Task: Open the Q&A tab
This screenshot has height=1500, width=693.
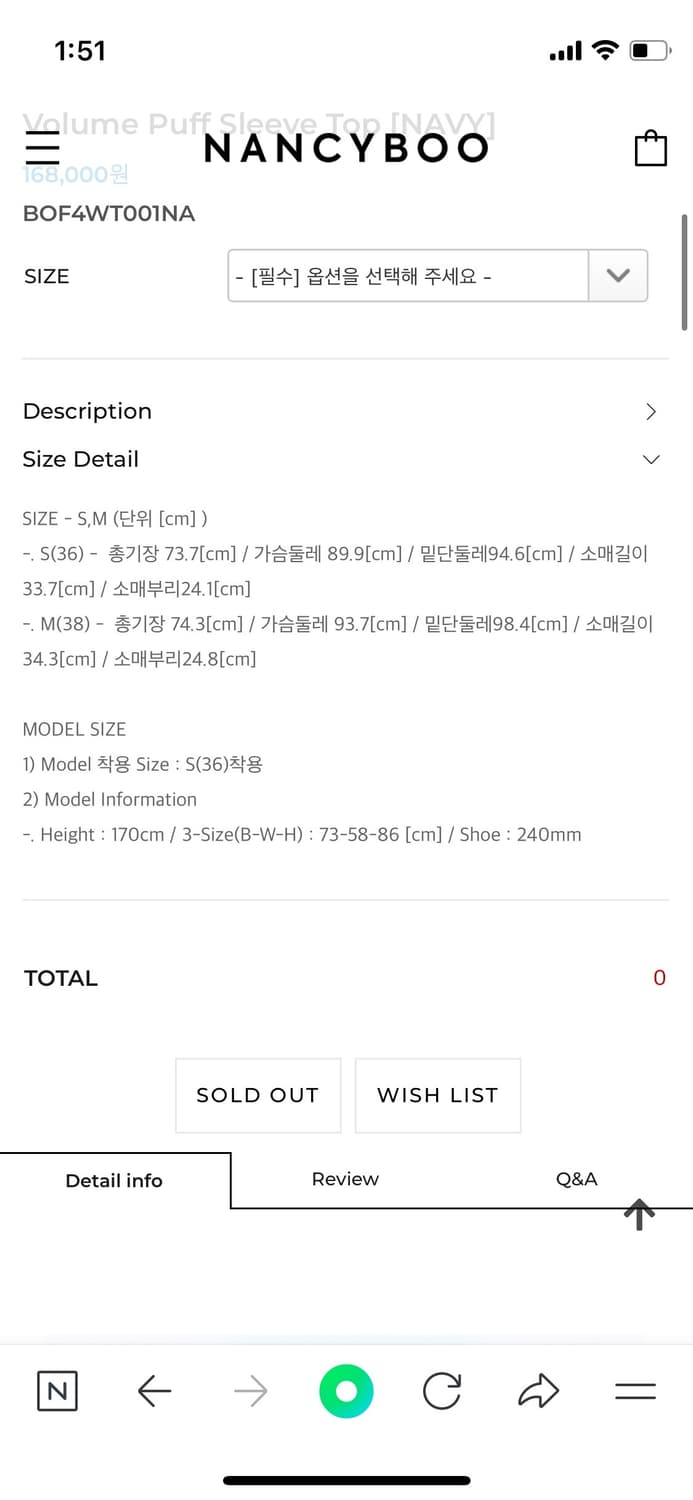Action: 577,1179
